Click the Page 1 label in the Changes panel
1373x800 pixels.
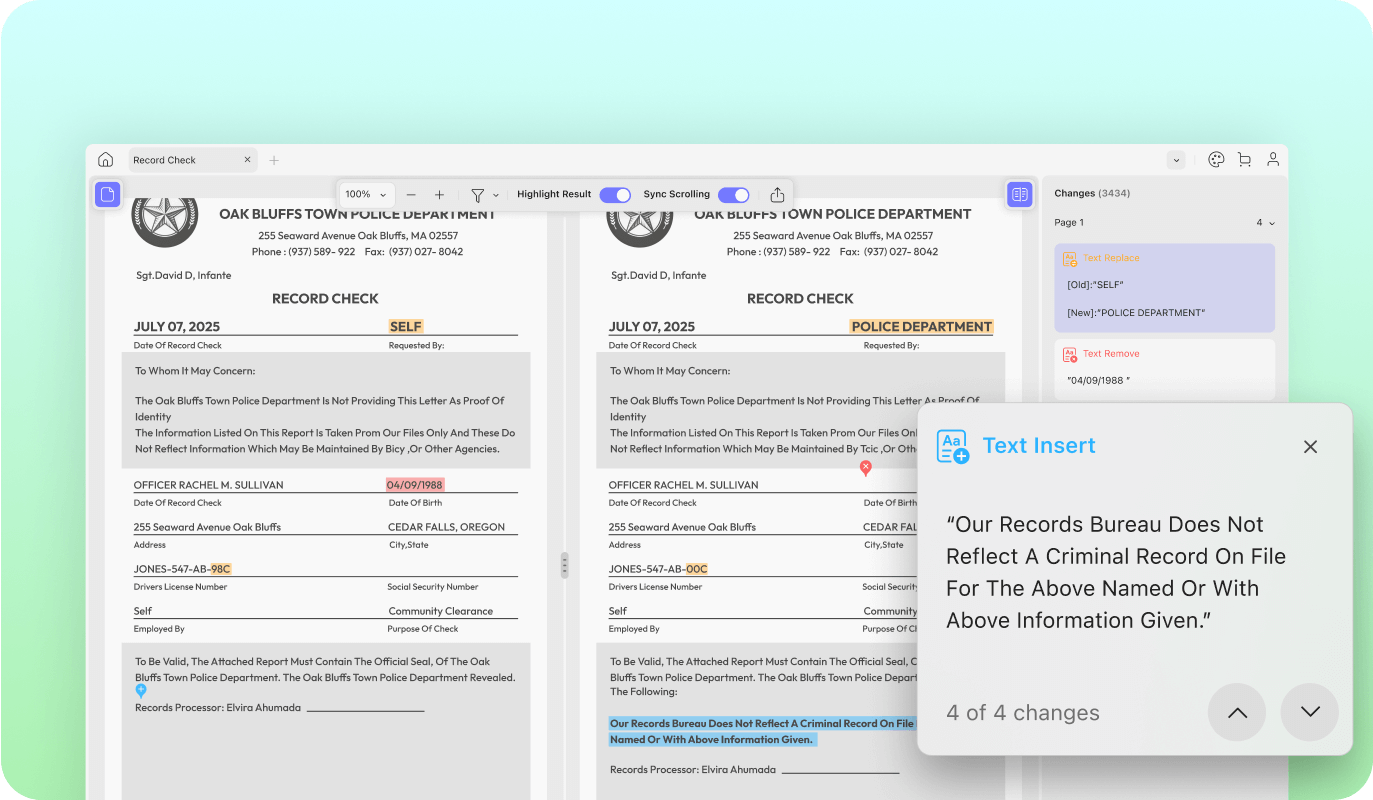point(1069,223)
